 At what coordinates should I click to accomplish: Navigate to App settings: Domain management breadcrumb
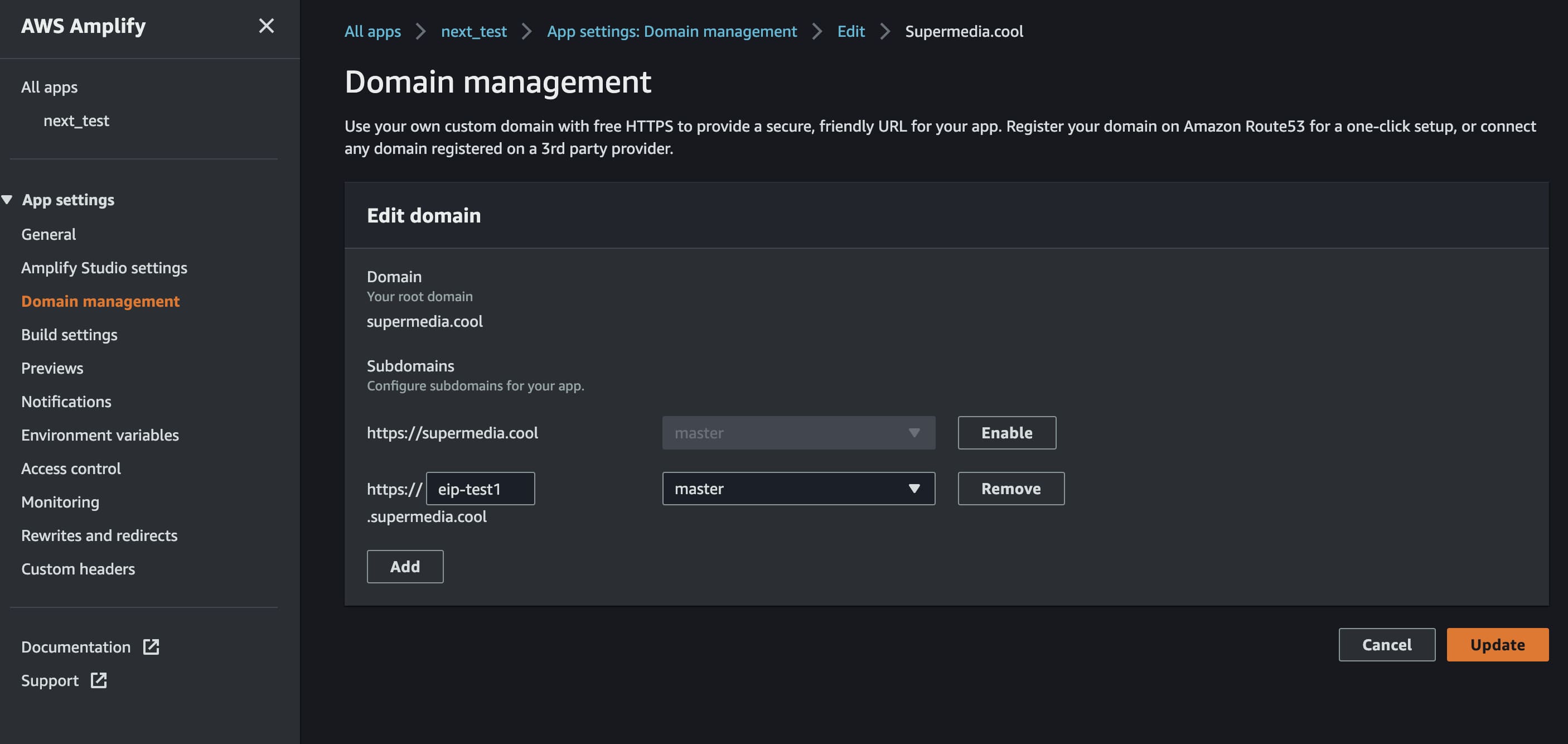coord(671,31)
